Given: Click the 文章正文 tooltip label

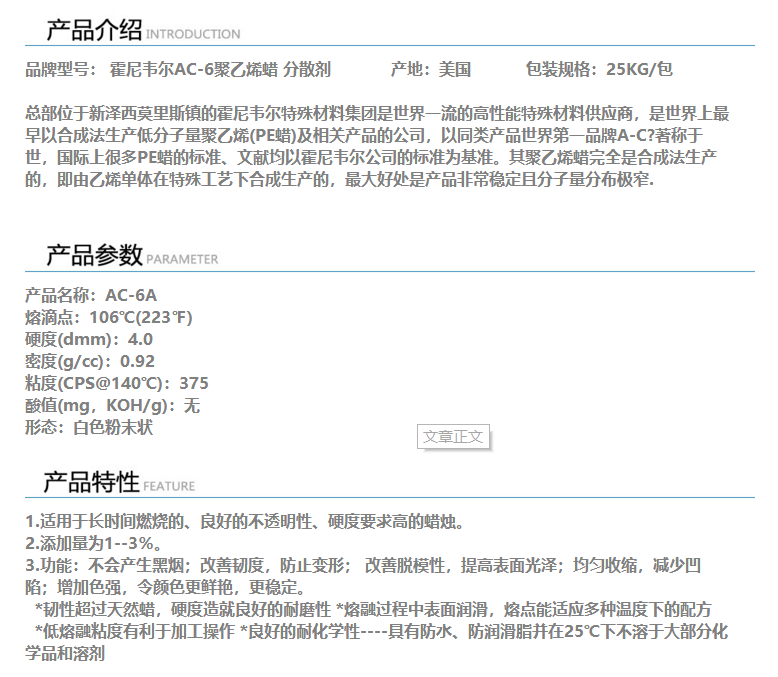Looking at the screenshot, I should click(x=453, y=437).
